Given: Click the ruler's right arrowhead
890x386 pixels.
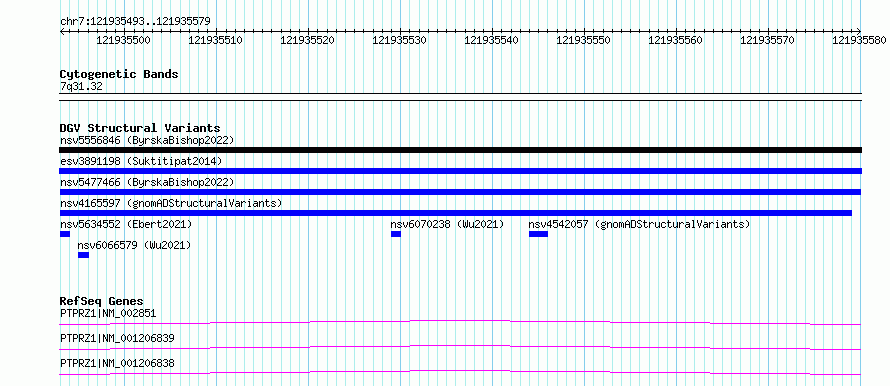Looking at the screenshot, I should 859,31.
